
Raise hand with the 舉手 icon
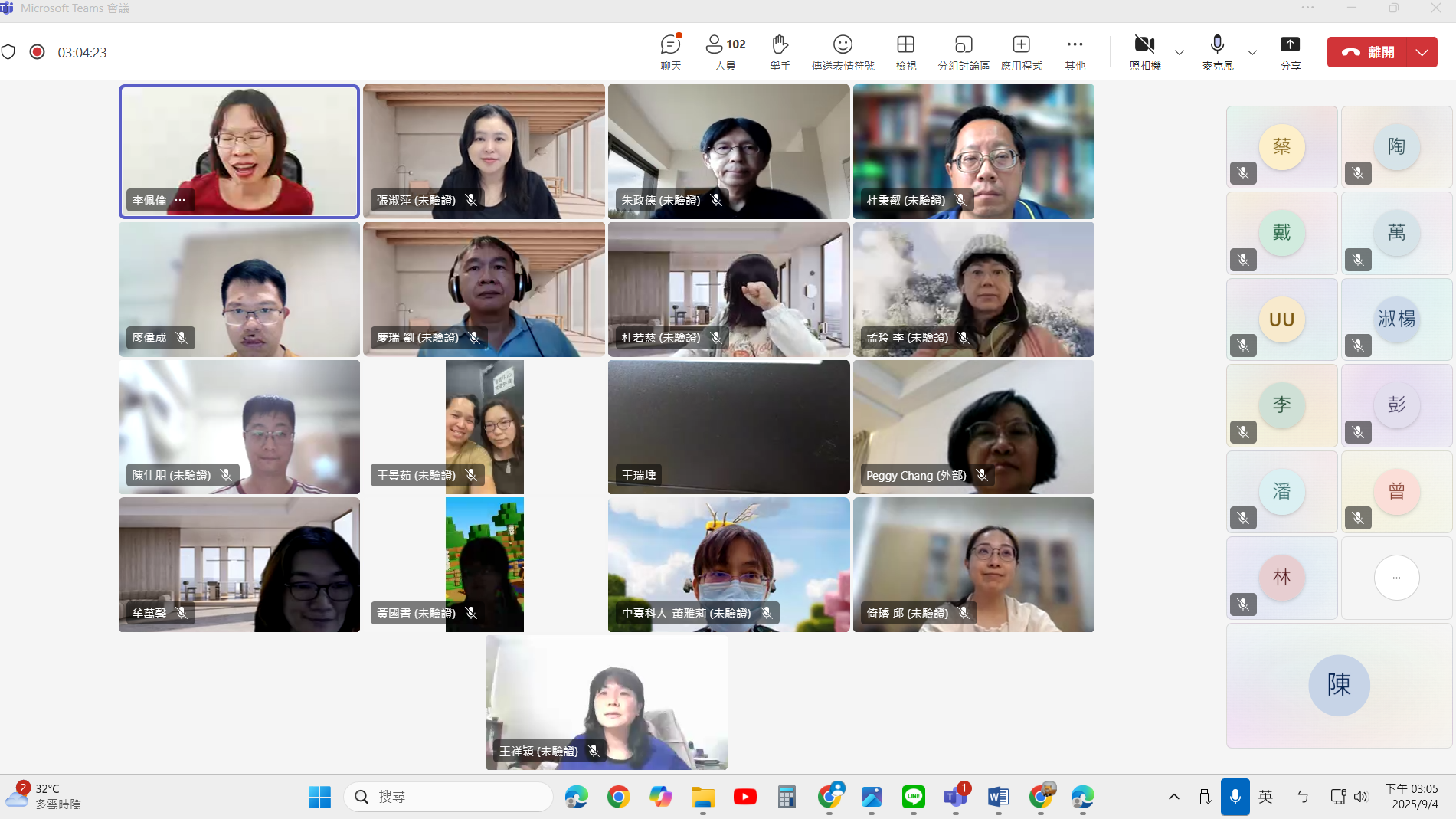[780, 51]
